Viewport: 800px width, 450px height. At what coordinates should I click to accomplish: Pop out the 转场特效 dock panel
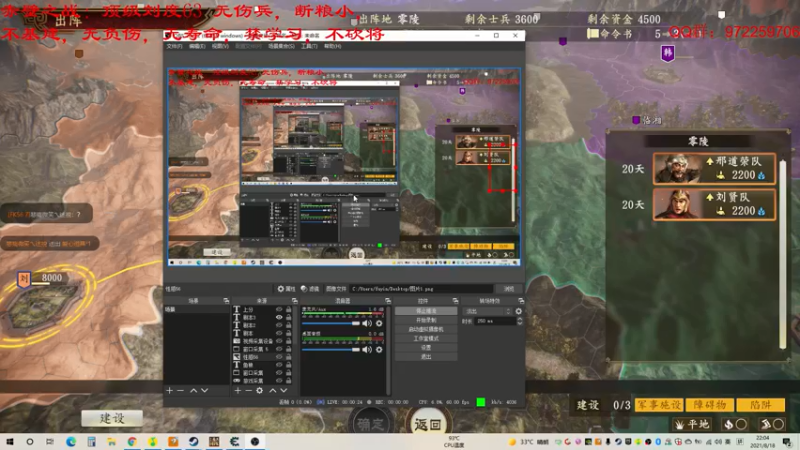tap(520, 301)
